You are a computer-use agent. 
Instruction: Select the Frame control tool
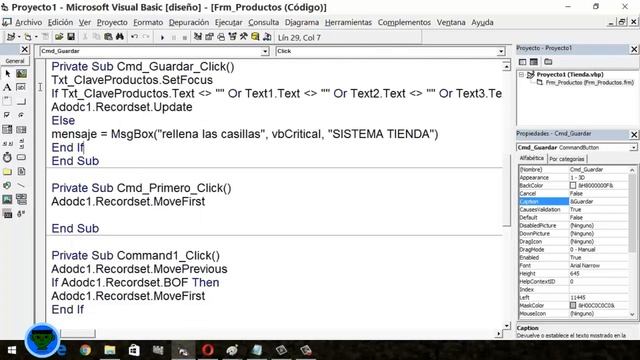point(7,101)
